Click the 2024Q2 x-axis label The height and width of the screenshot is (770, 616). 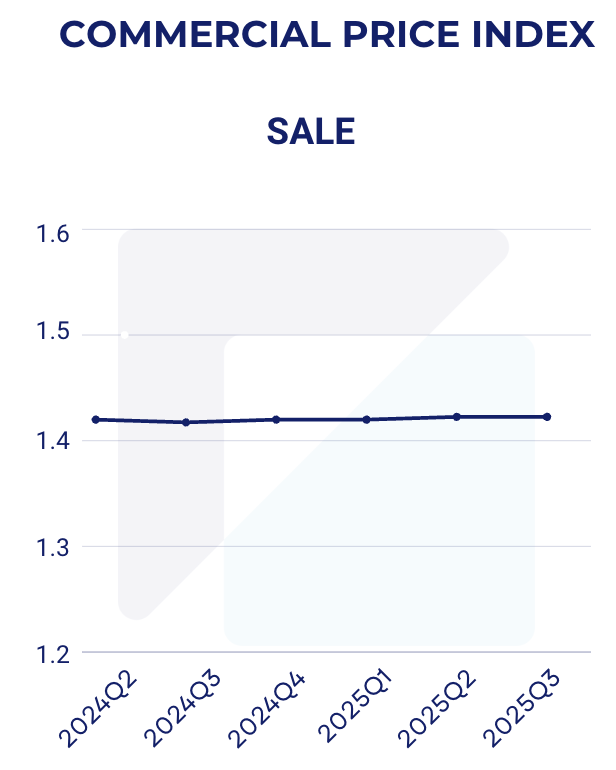[98, 710]
